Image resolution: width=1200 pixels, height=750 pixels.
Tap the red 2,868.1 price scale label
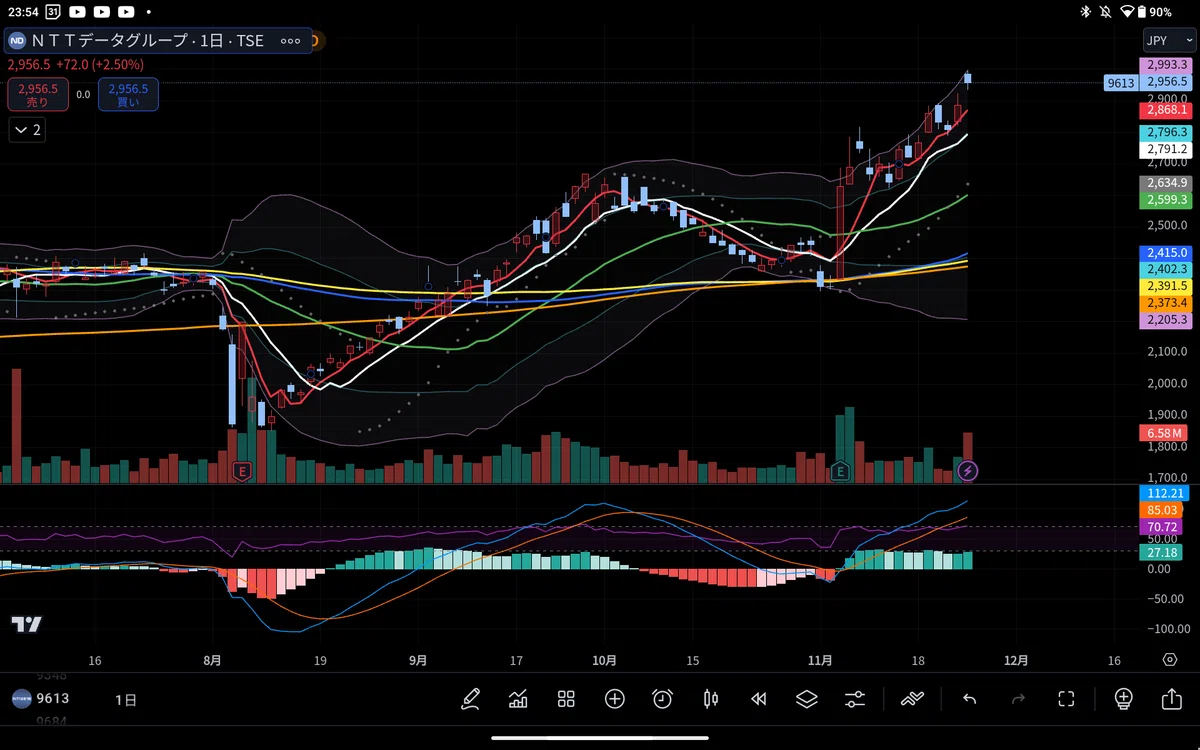1166,110
